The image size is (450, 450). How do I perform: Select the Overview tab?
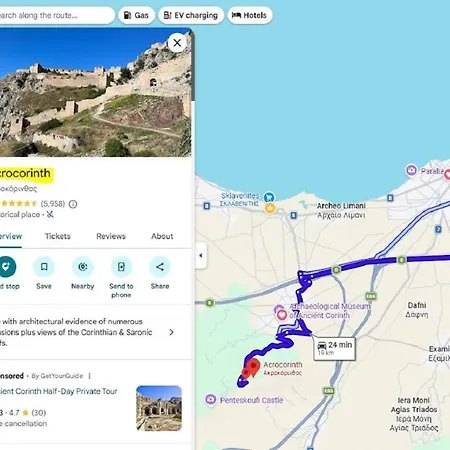click(11, 236)
